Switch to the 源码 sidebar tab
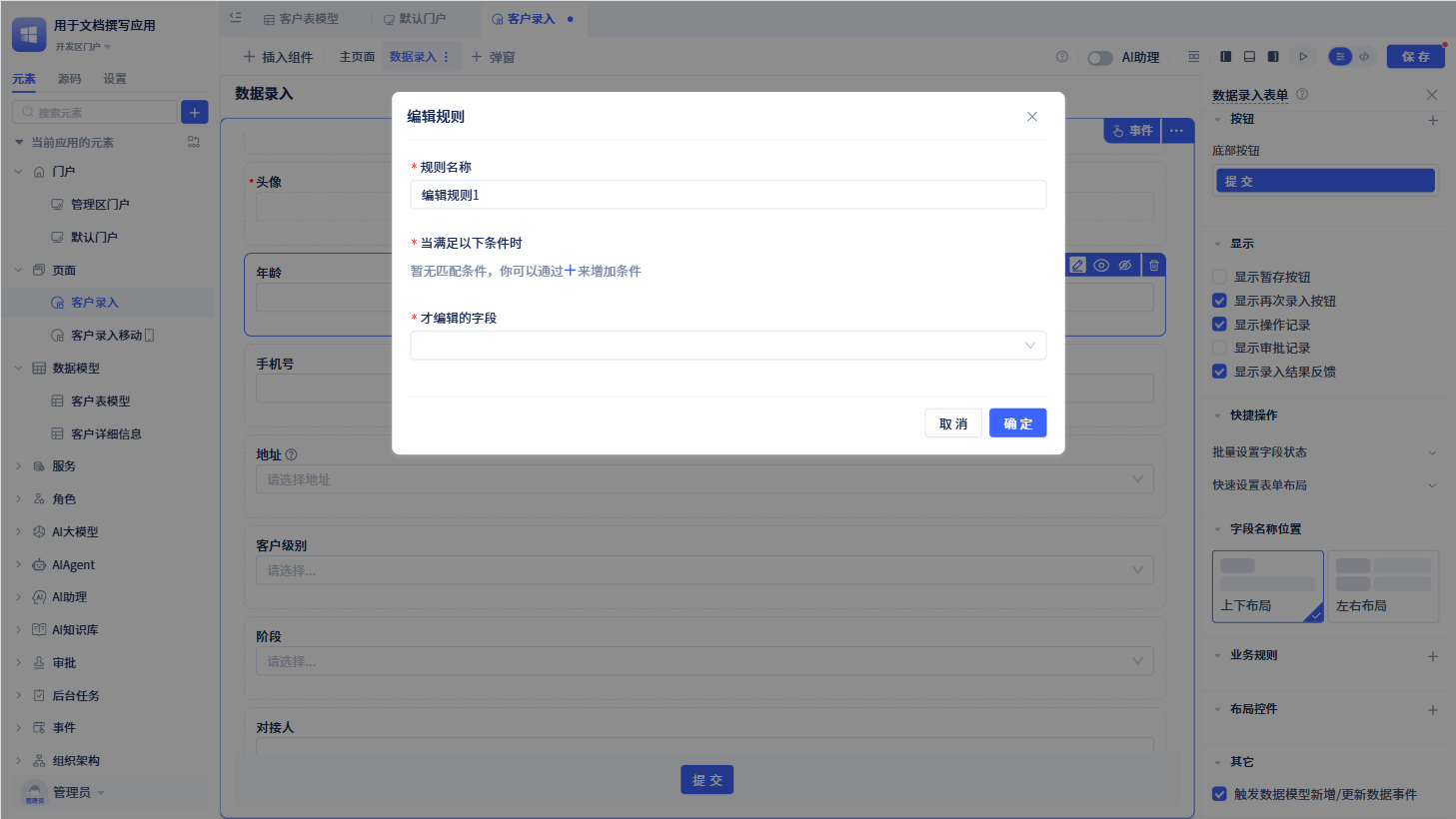The image size is (1456, 819). [x=69, y=79]
